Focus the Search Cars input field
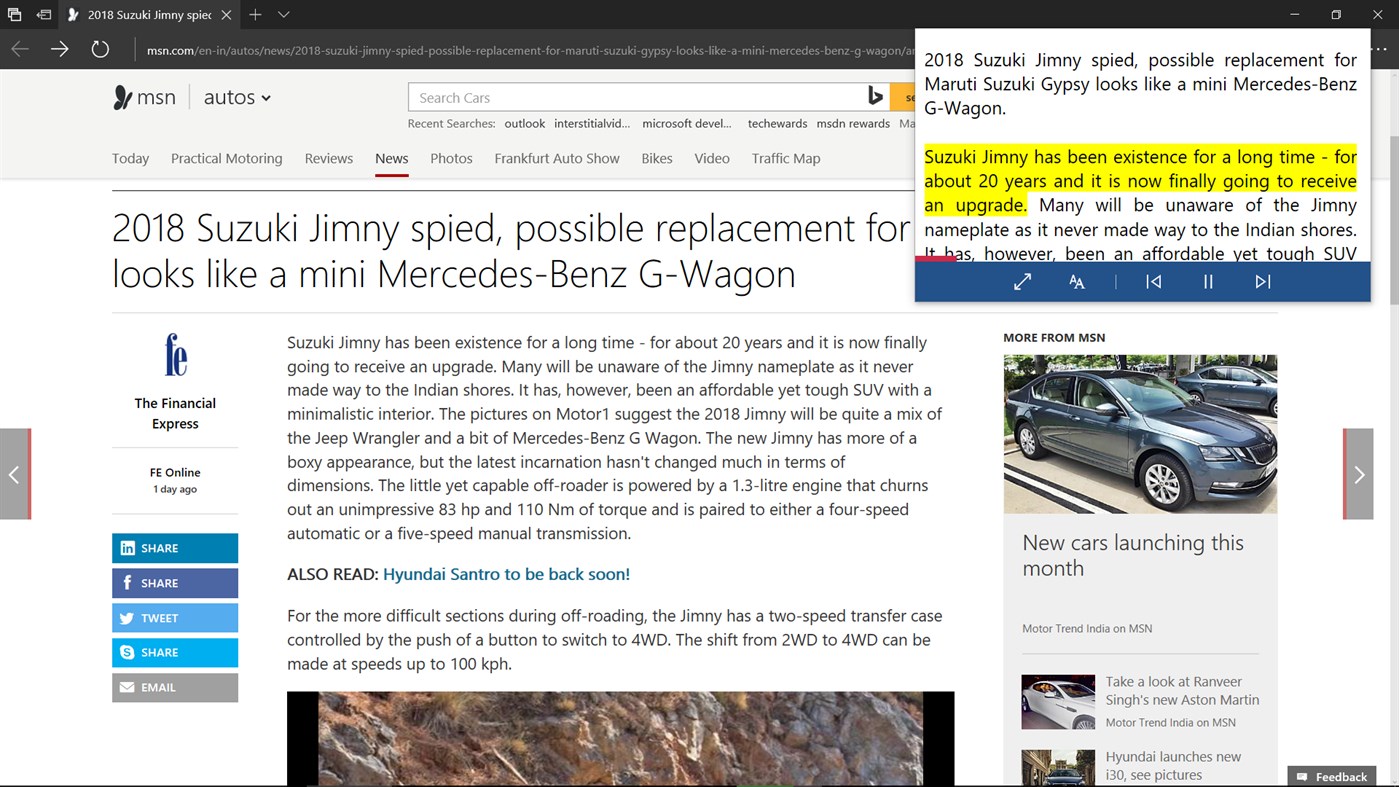The height and width of the screenshot is (787, 1399). [635, 97]
